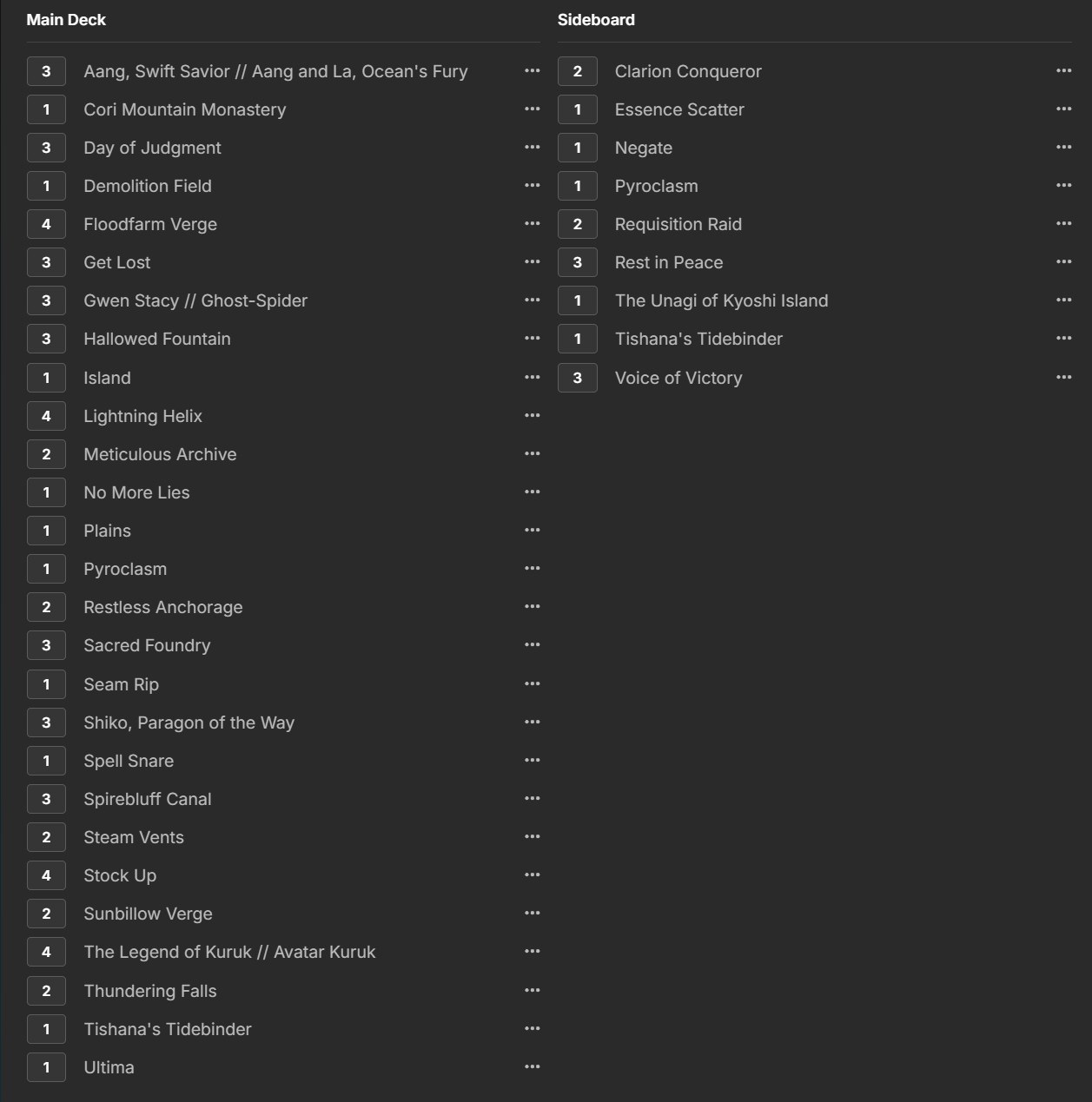The height and width of the screenshot is (1102, 1092).
Task: Click the ellipsis for sideboard Tishana's Tidebinder
Action: point(1063,339)
